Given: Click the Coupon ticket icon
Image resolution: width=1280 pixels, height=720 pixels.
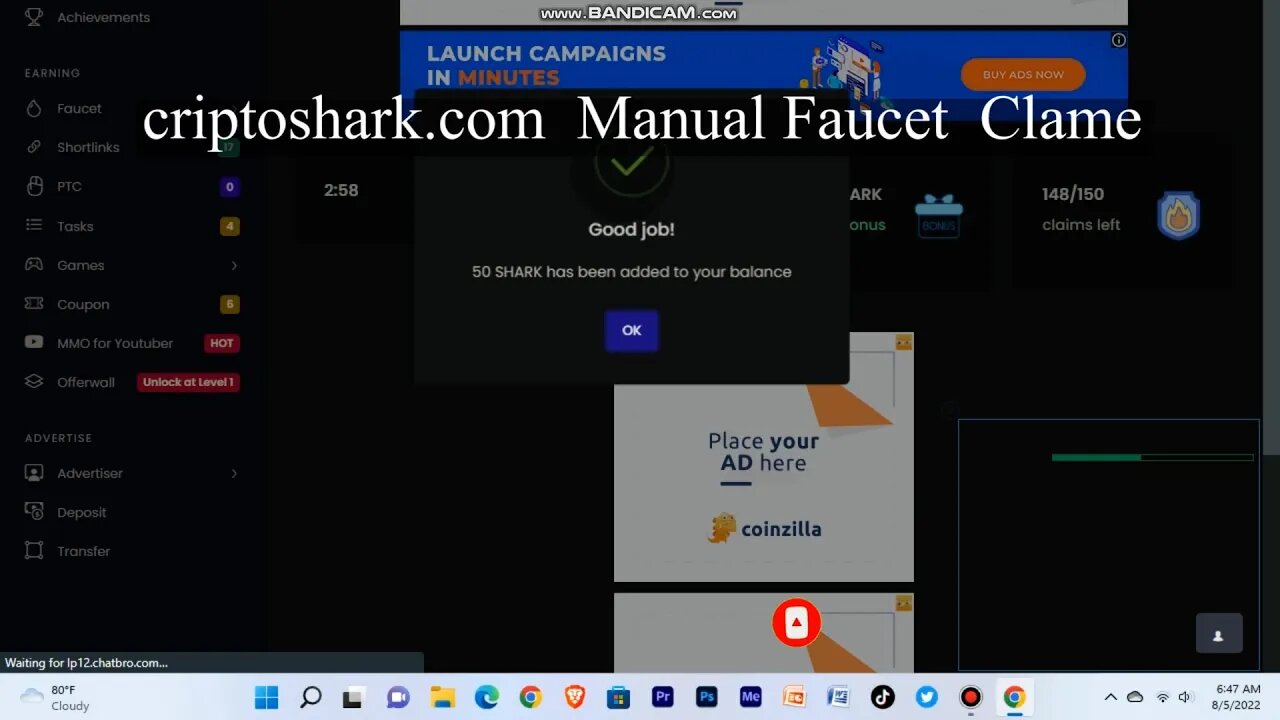Looking at the screenshot, I should (x=34, y=304).
